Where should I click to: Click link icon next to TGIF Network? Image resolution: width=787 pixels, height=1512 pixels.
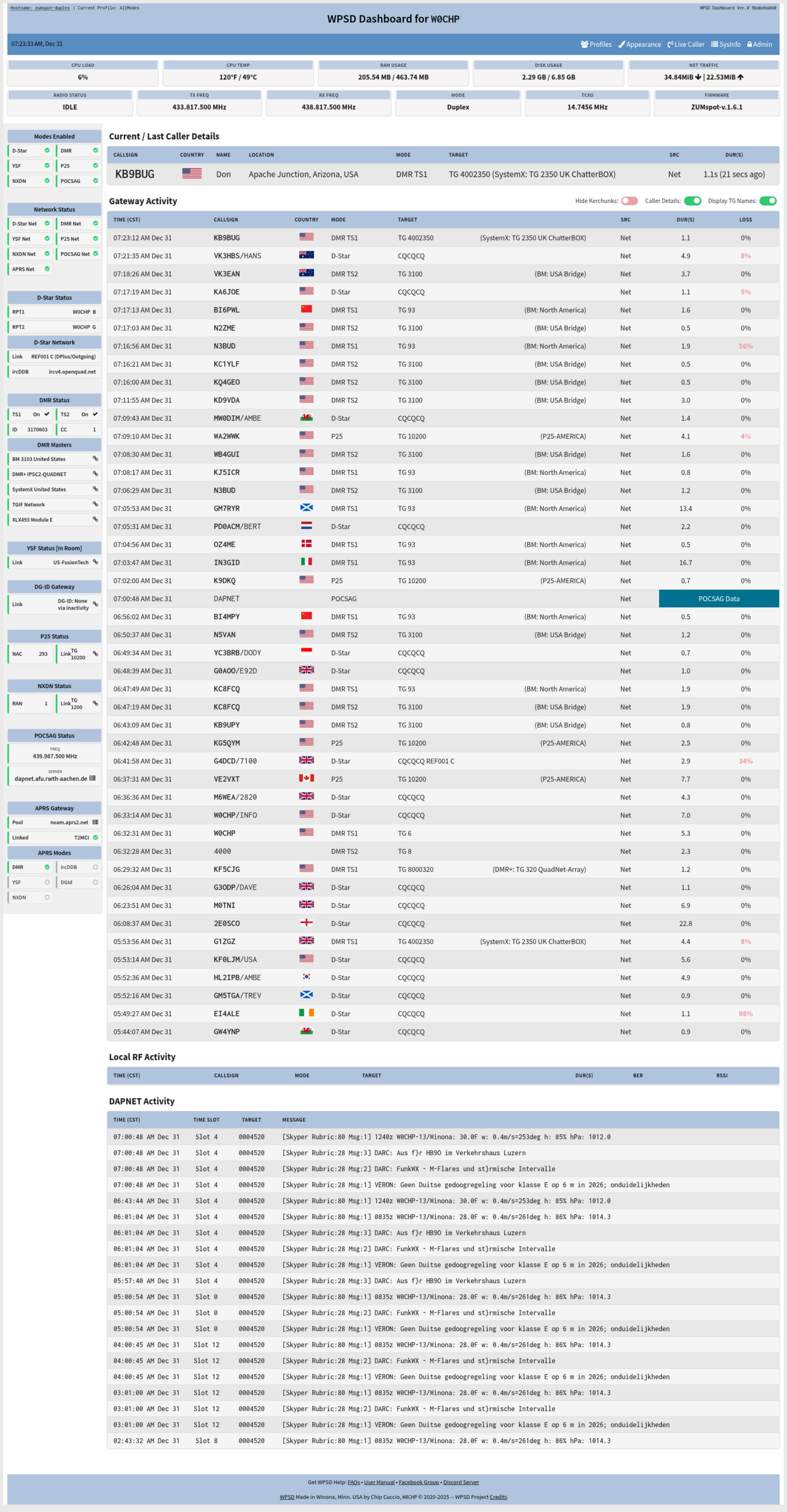tap(95, 504)
